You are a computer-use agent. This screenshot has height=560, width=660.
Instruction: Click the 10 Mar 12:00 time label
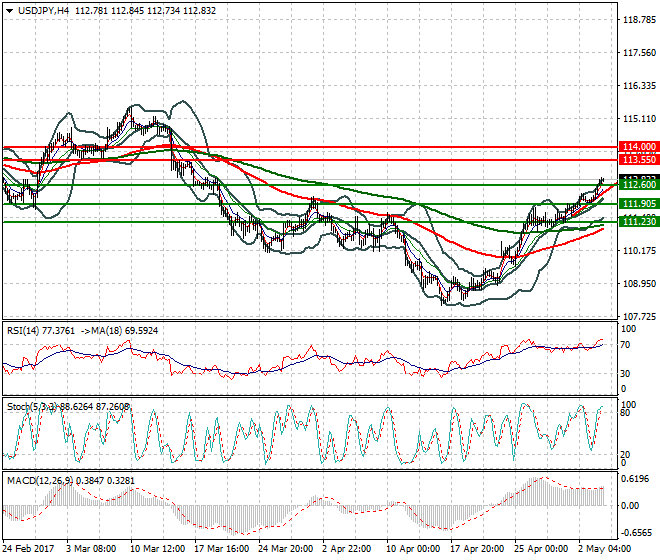157,549
